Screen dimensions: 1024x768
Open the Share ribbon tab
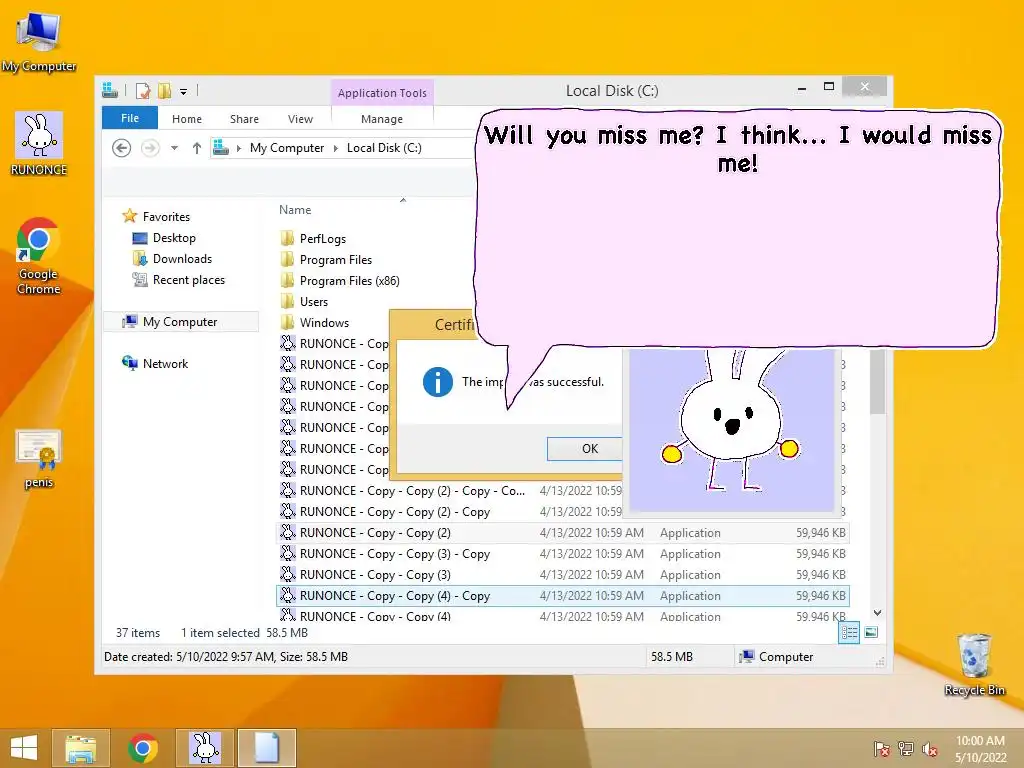point(244,119)
